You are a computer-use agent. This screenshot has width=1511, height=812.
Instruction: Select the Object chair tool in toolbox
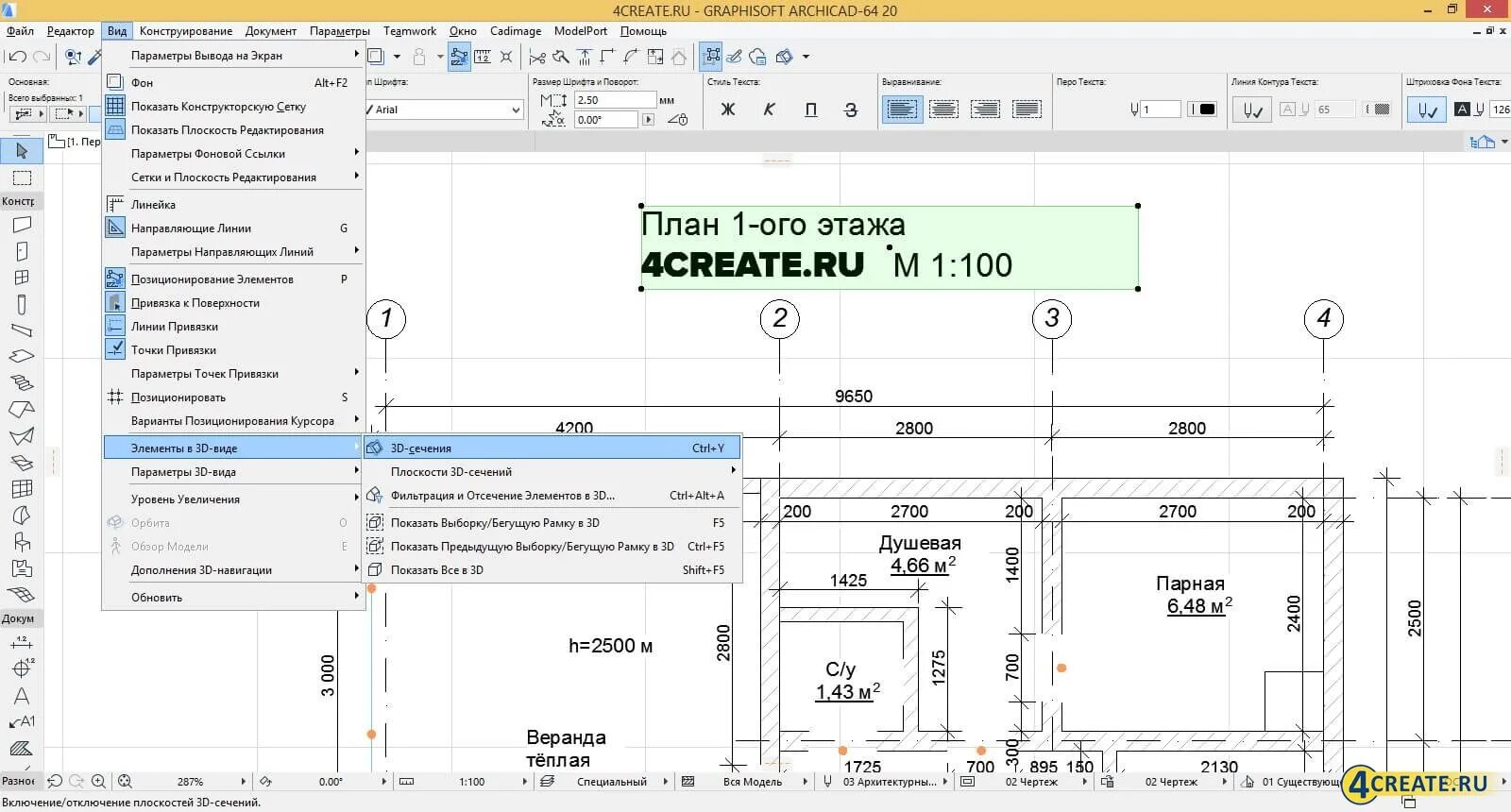(21, 542)
